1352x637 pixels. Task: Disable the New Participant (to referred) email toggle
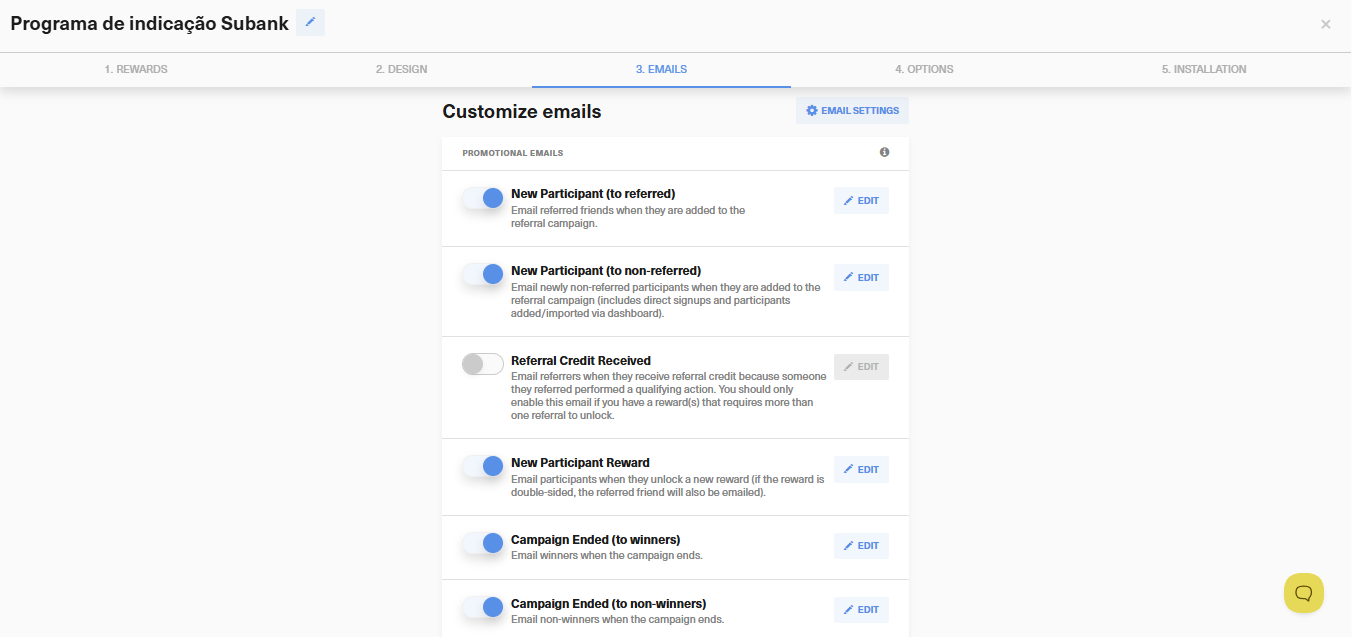point(483,198)
